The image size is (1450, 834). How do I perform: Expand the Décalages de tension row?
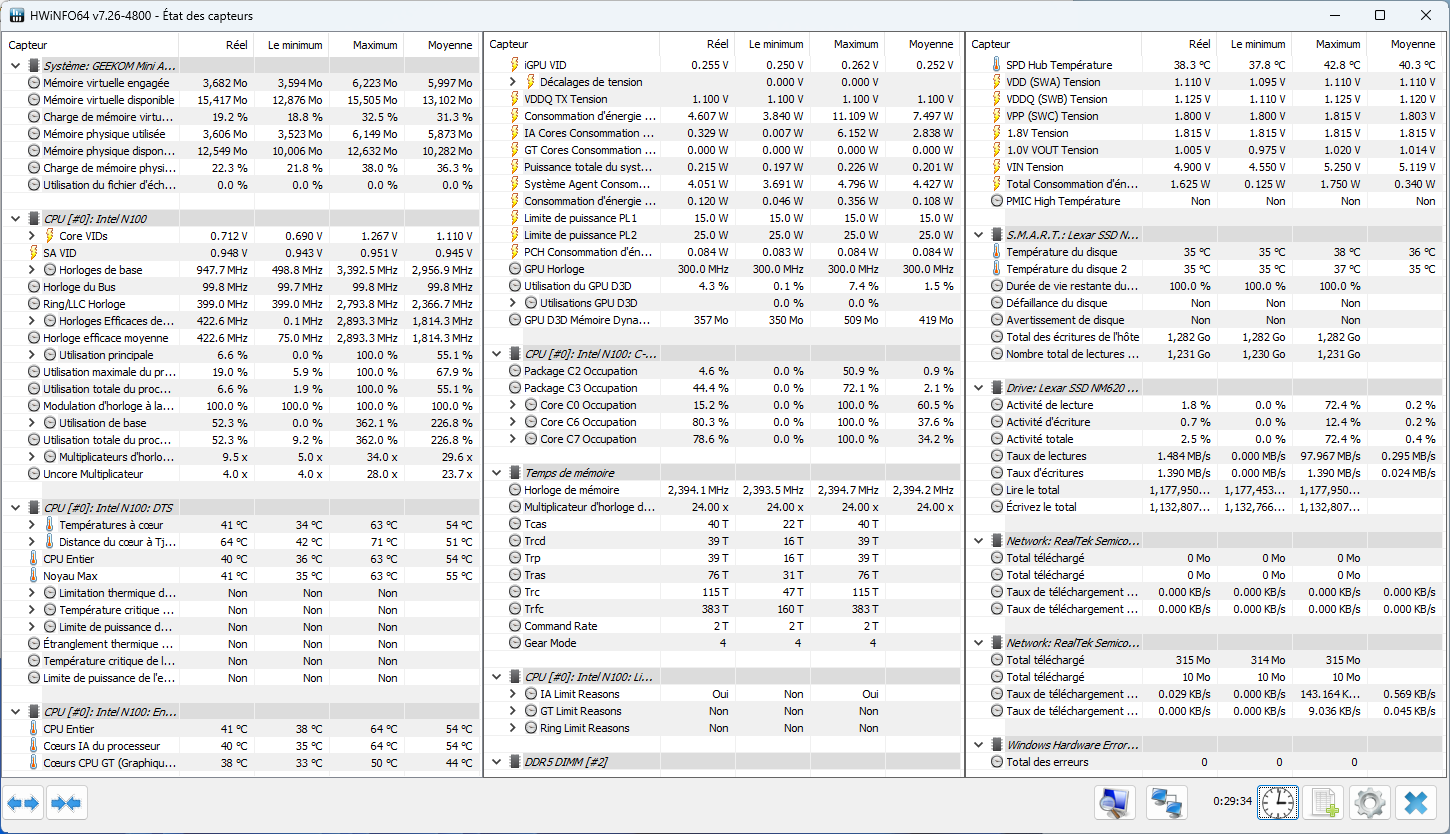click(x=513, y=82)
